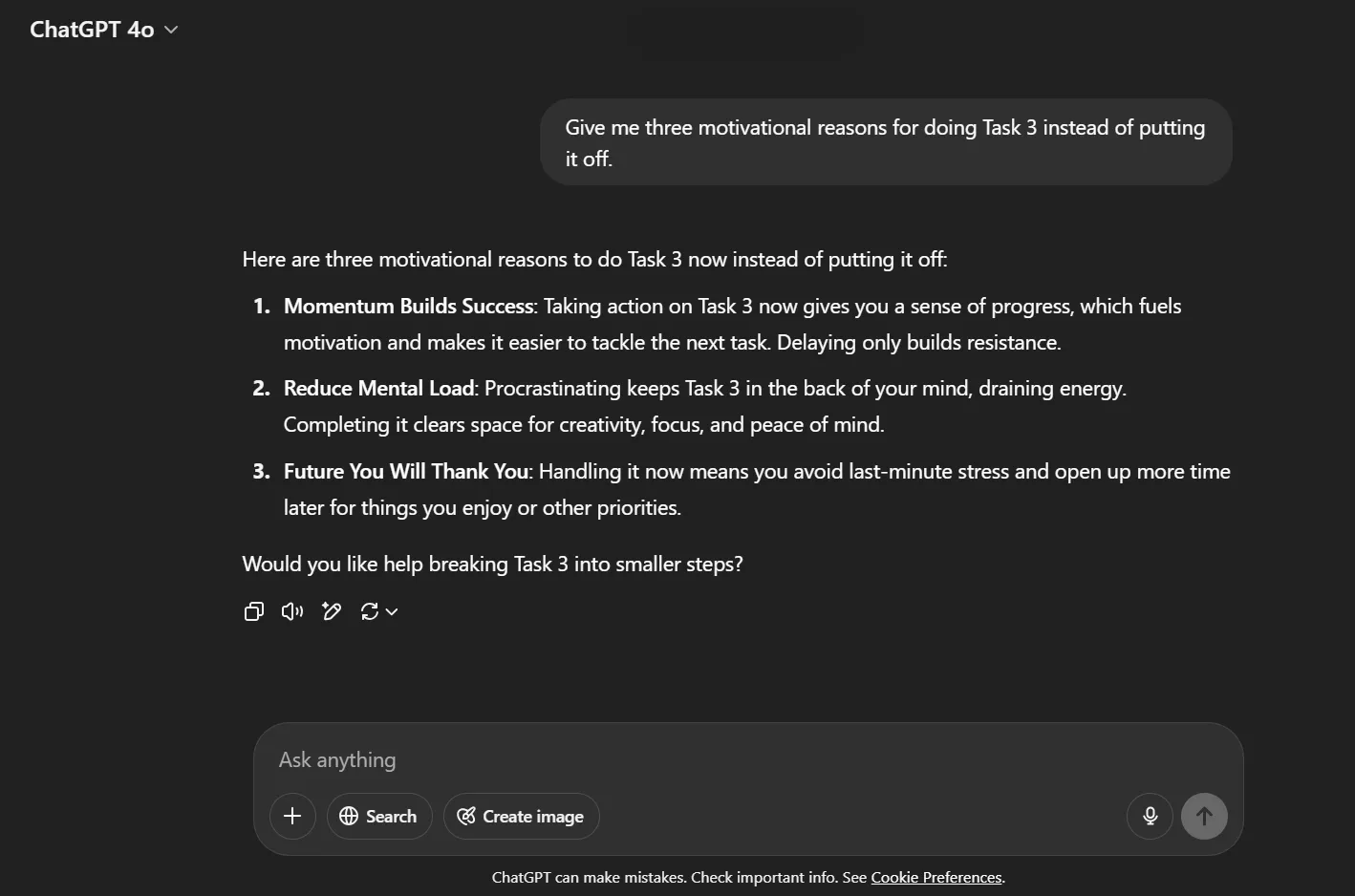Copy the assistant's response

[254, 611]
